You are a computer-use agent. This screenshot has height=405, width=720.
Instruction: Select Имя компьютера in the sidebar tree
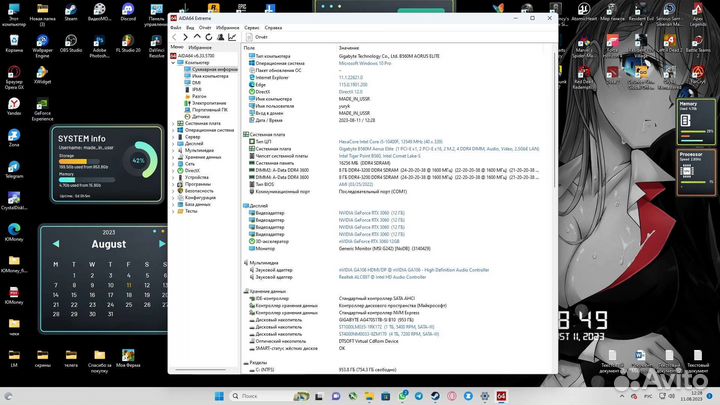click(206, 76)
